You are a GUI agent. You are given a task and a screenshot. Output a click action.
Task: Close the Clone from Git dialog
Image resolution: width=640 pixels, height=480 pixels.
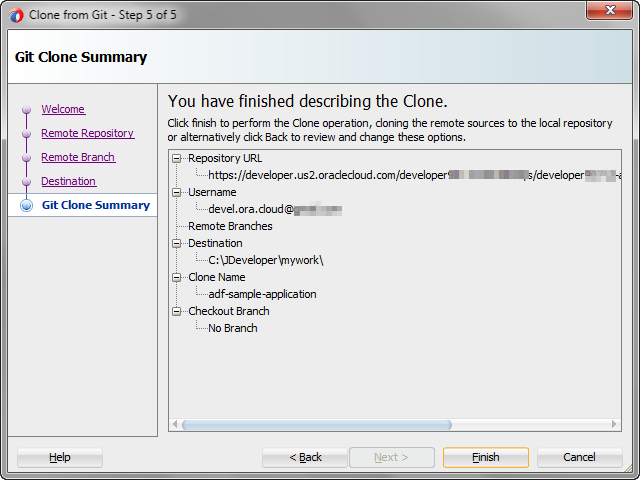tap(610, 10)
